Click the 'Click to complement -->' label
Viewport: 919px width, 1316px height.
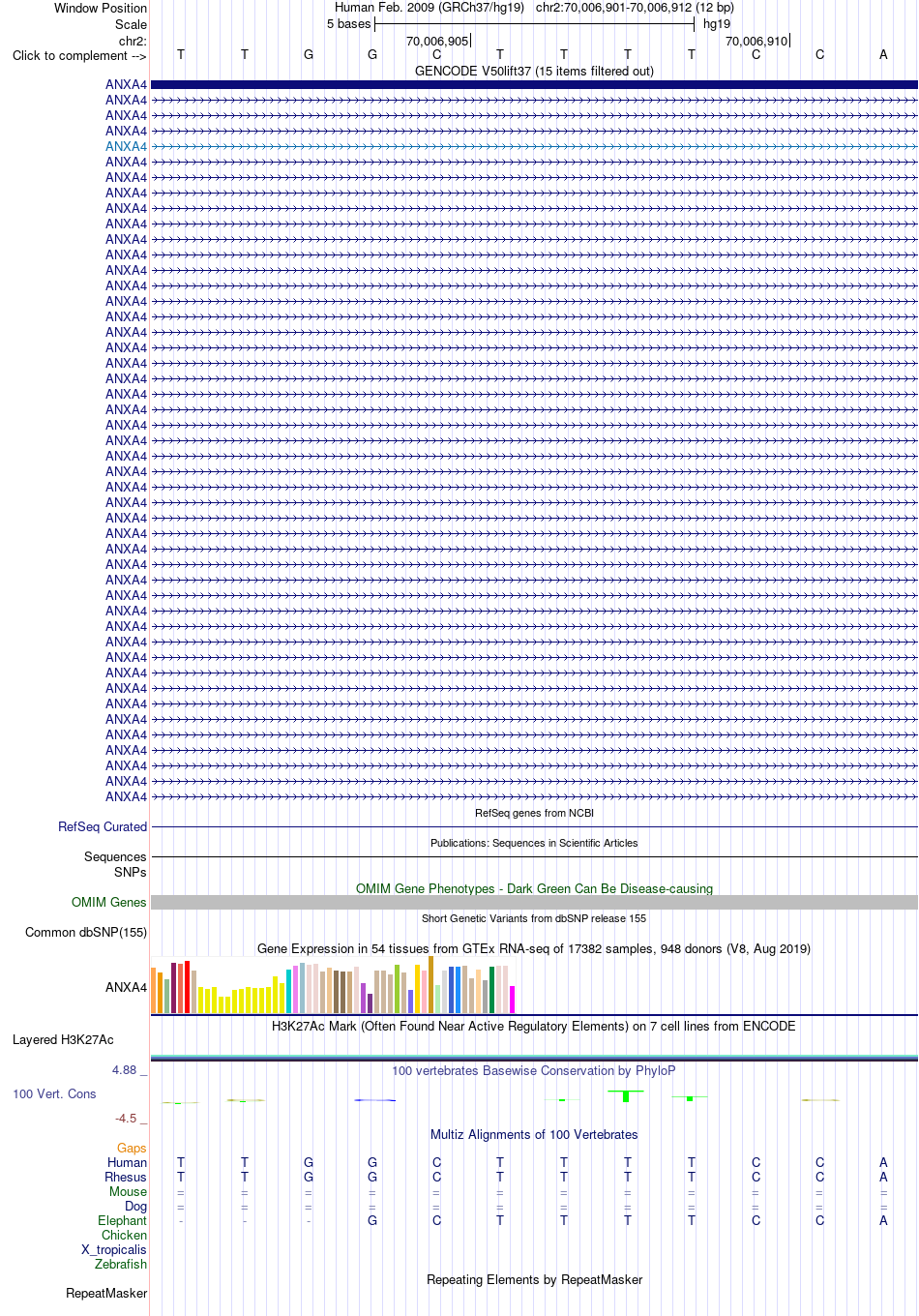coord(79,55)
